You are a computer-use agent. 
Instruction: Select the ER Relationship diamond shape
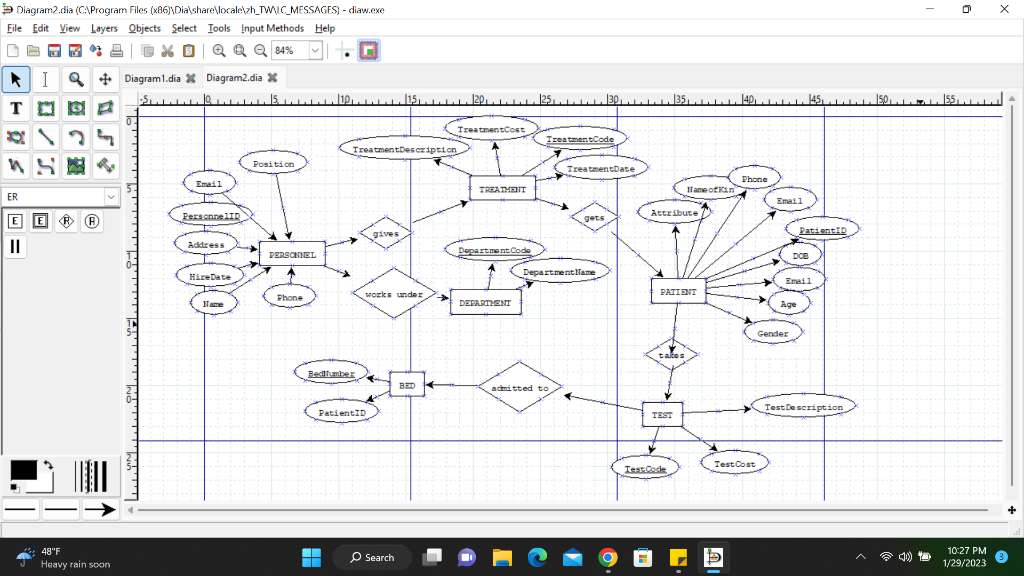(x=66, y=220)
